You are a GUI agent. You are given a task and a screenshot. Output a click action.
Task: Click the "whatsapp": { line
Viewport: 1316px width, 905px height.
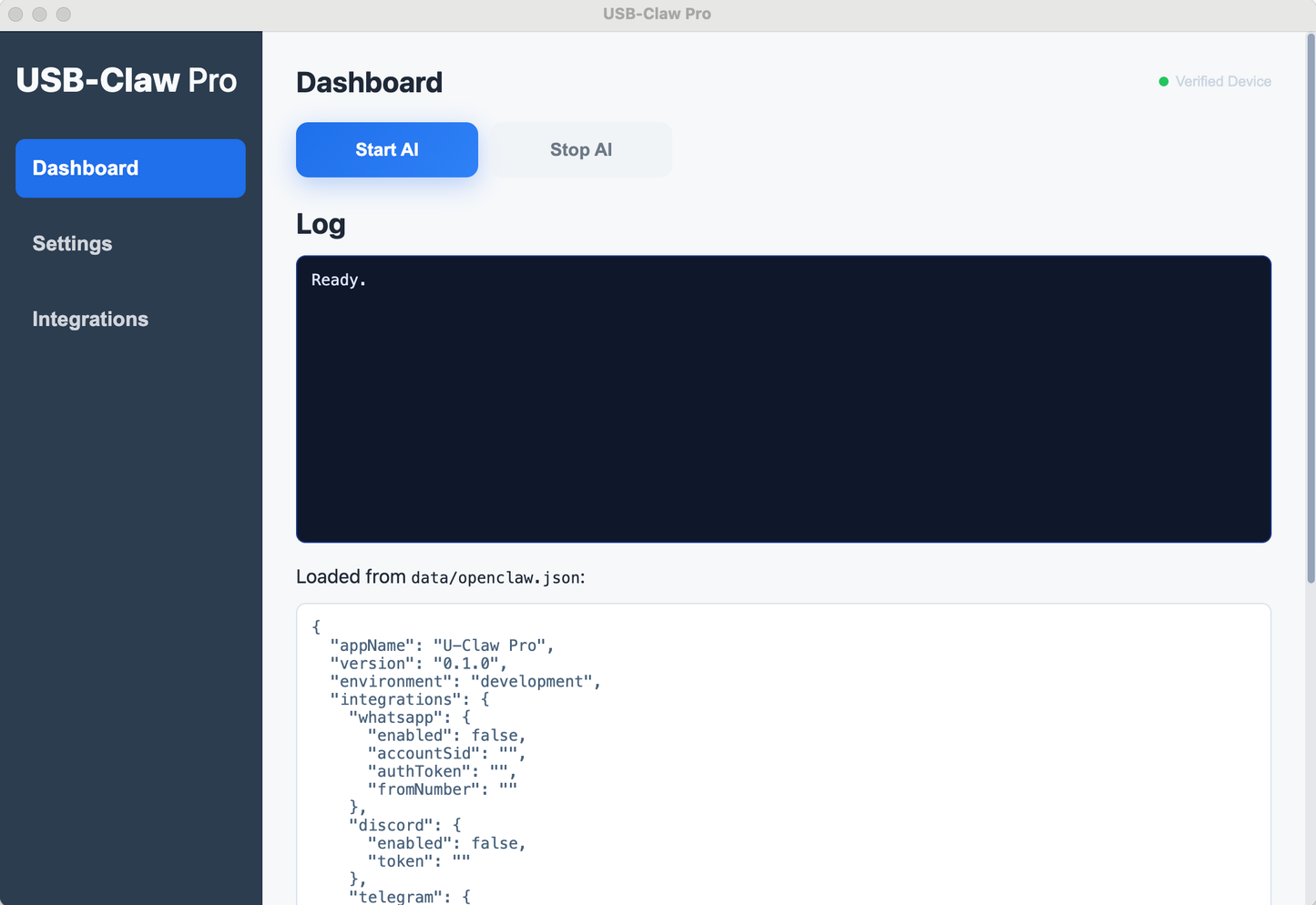[410, 717]
